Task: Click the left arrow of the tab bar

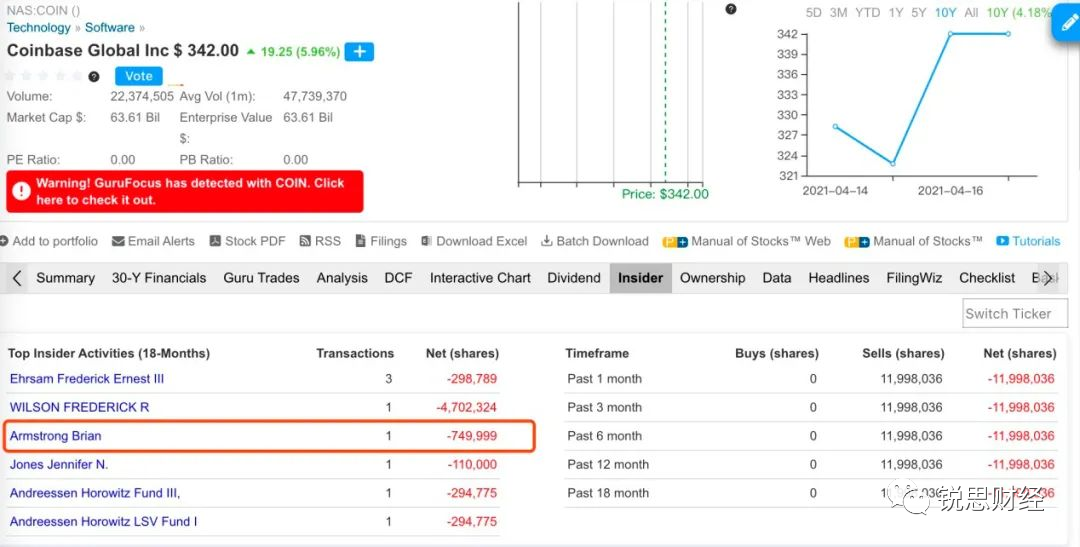Action: 17,278
